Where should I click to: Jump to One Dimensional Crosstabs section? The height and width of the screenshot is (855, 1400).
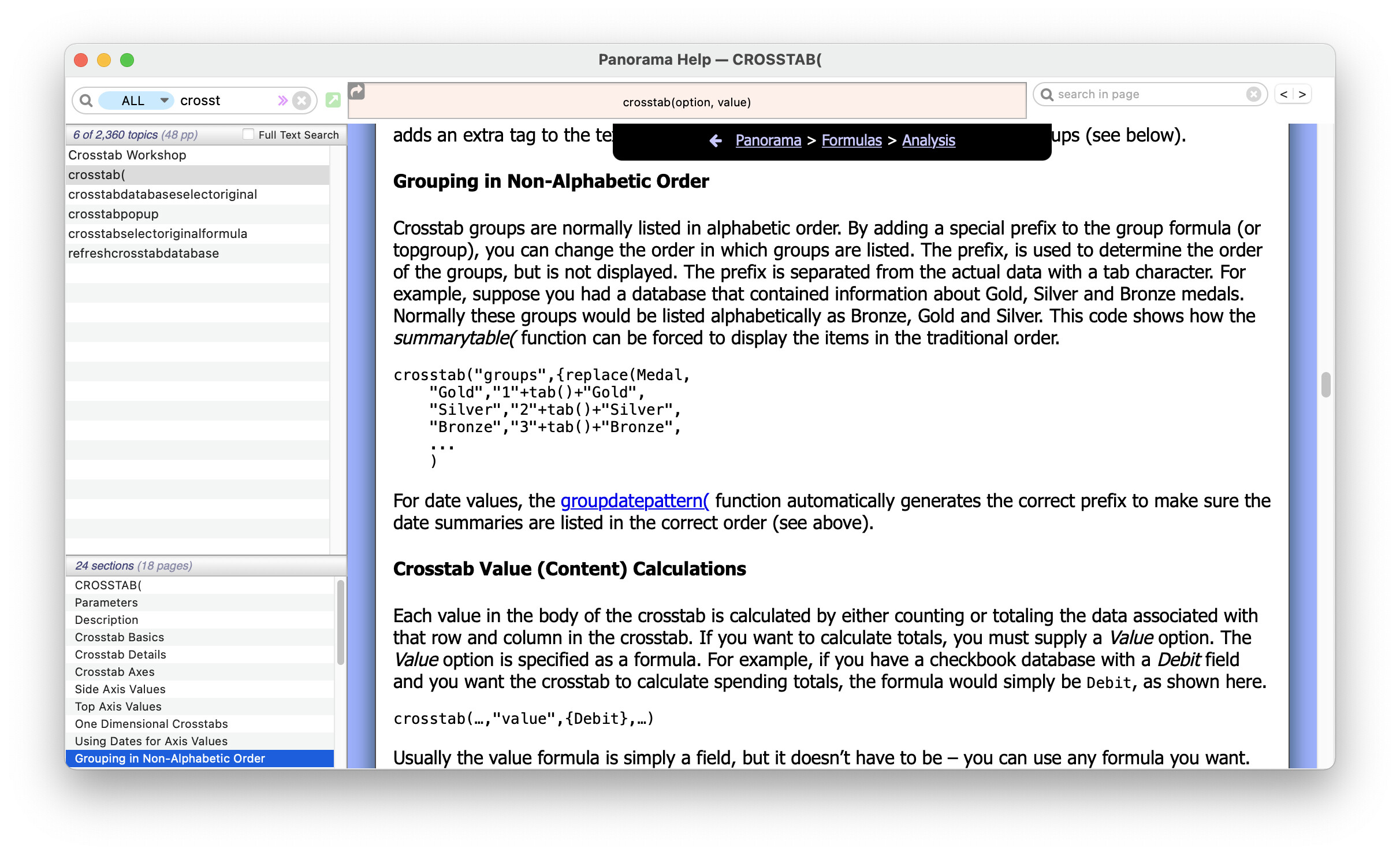pos(200,724)
